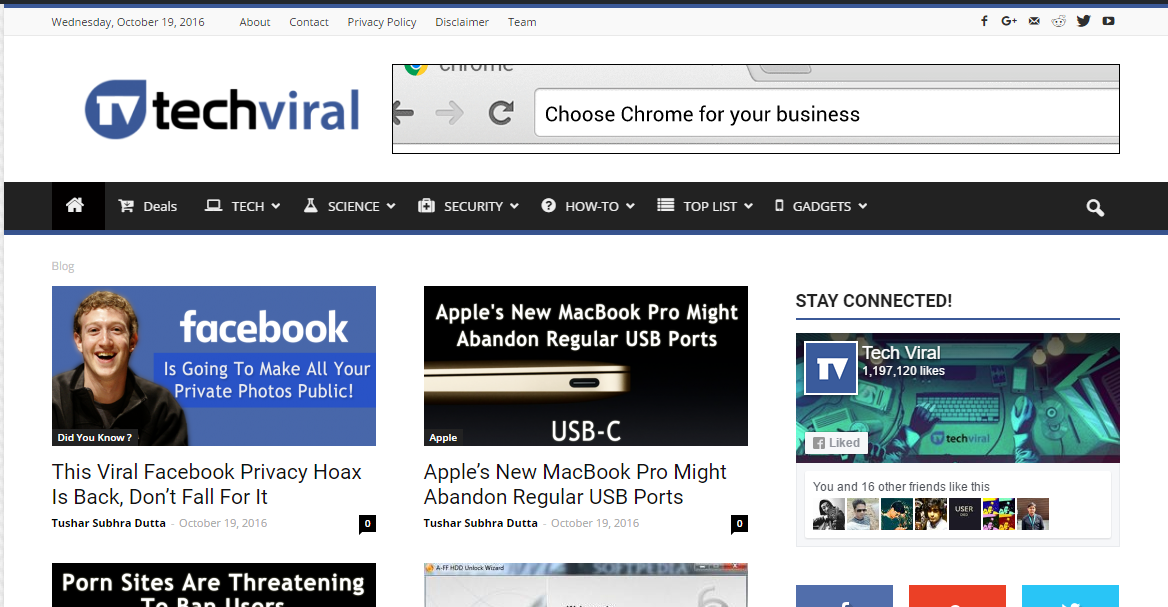Open comment count badge on MacBook article
This screenshot has width=1168, height=607.
(x=740, y=524)
